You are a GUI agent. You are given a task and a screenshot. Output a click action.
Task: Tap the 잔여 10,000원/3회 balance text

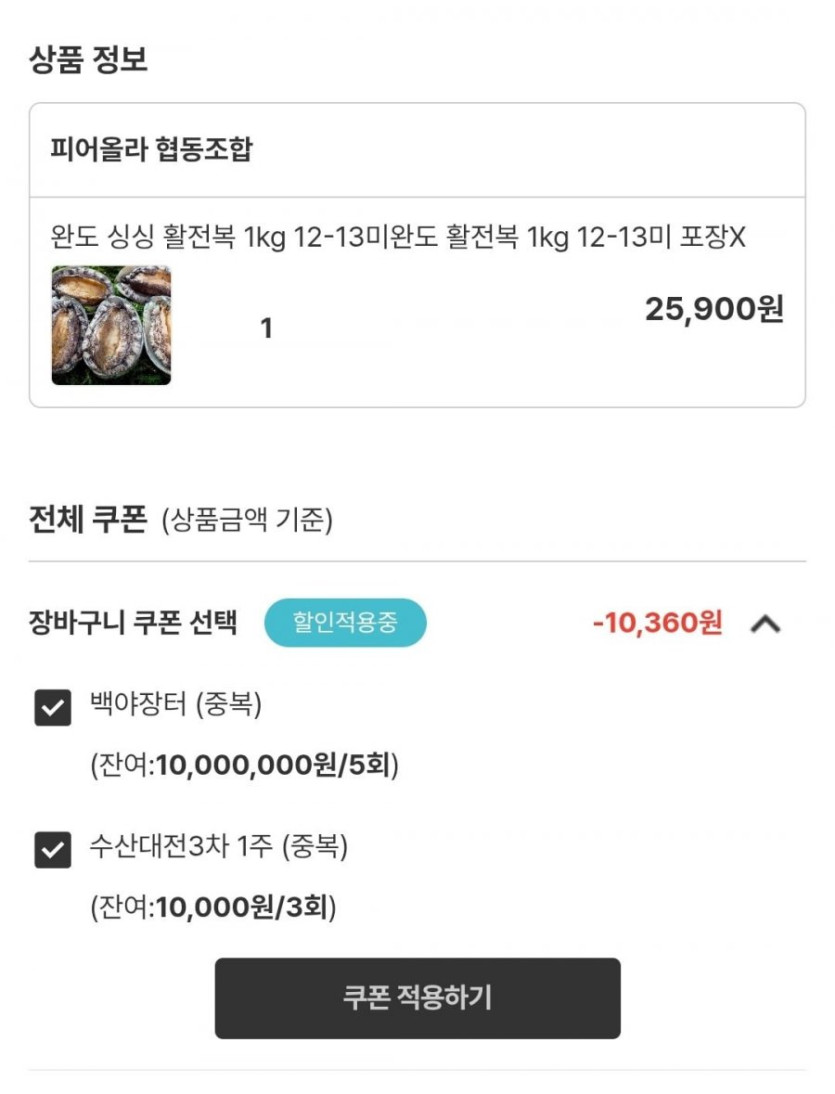[214, 908]
